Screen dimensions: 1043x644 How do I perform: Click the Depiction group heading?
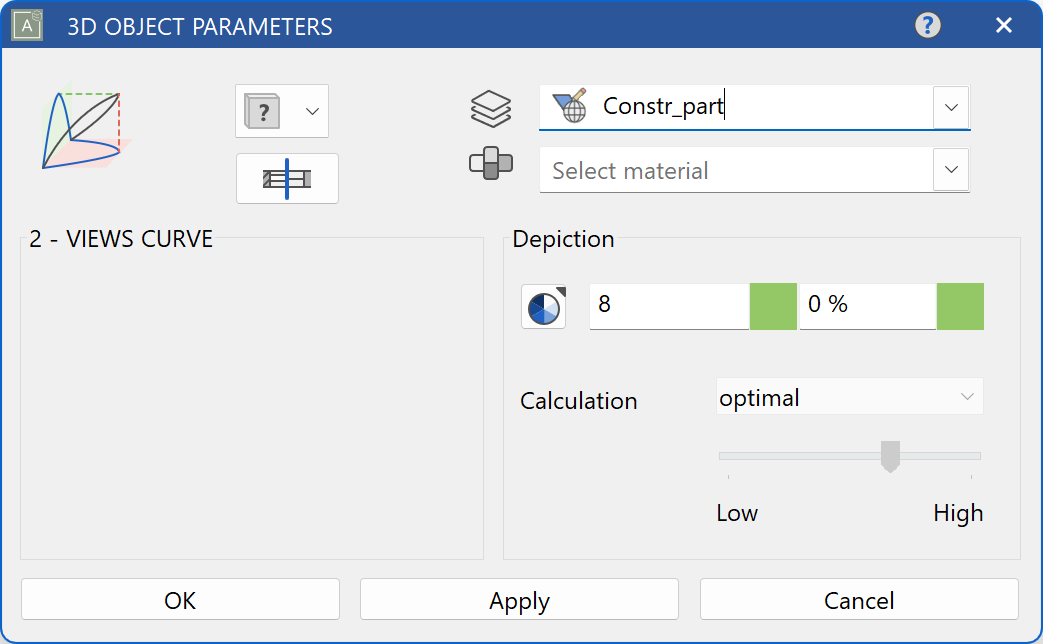[x=562, y=239]
